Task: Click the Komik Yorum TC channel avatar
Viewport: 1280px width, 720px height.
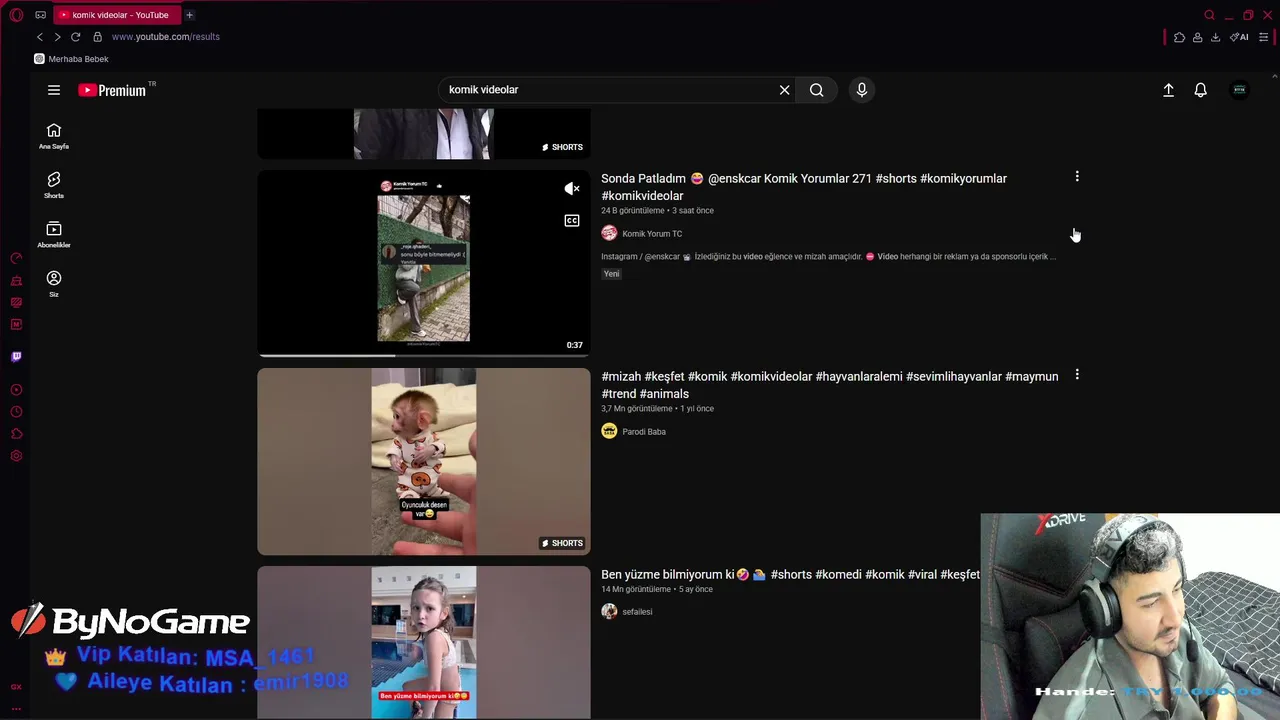Action: tap(609, 233)
